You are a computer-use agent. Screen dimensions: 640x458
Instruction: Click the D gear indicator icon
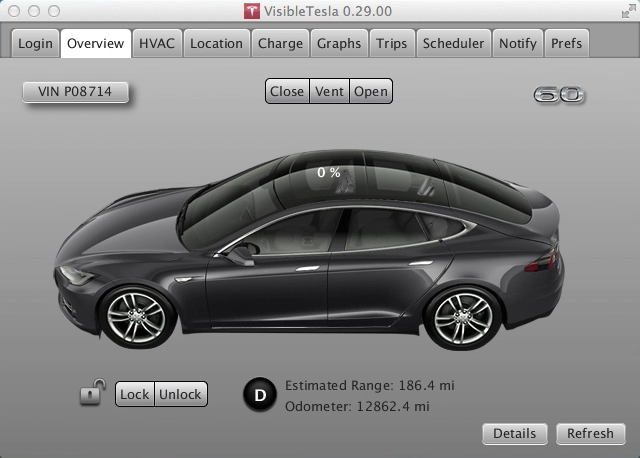coord(260,395)
